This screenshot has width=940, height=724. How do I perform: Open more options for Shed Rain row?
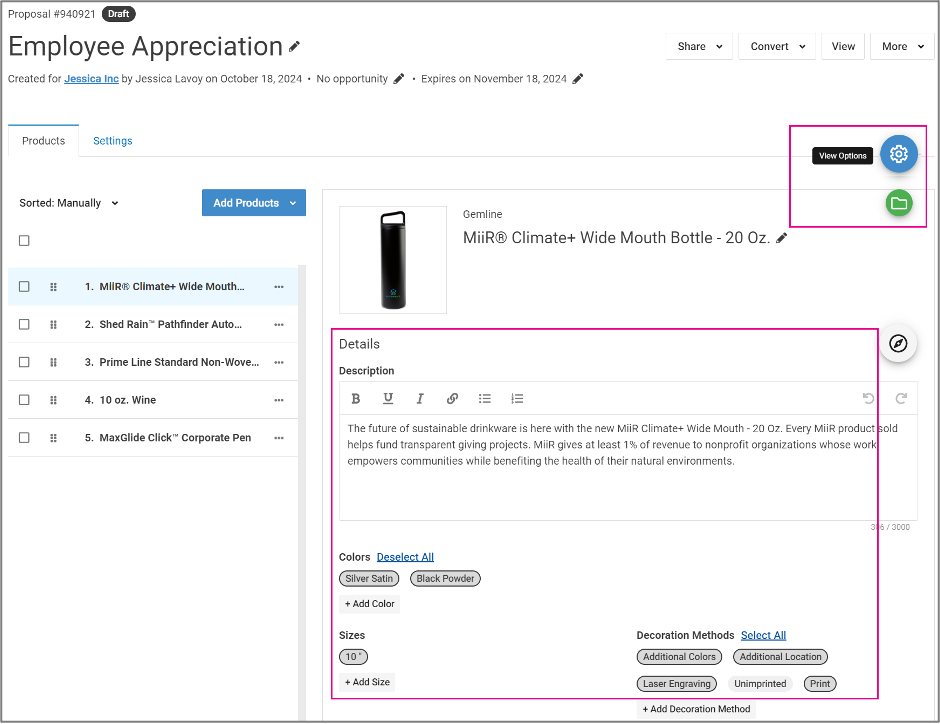(x=279, y=325)
